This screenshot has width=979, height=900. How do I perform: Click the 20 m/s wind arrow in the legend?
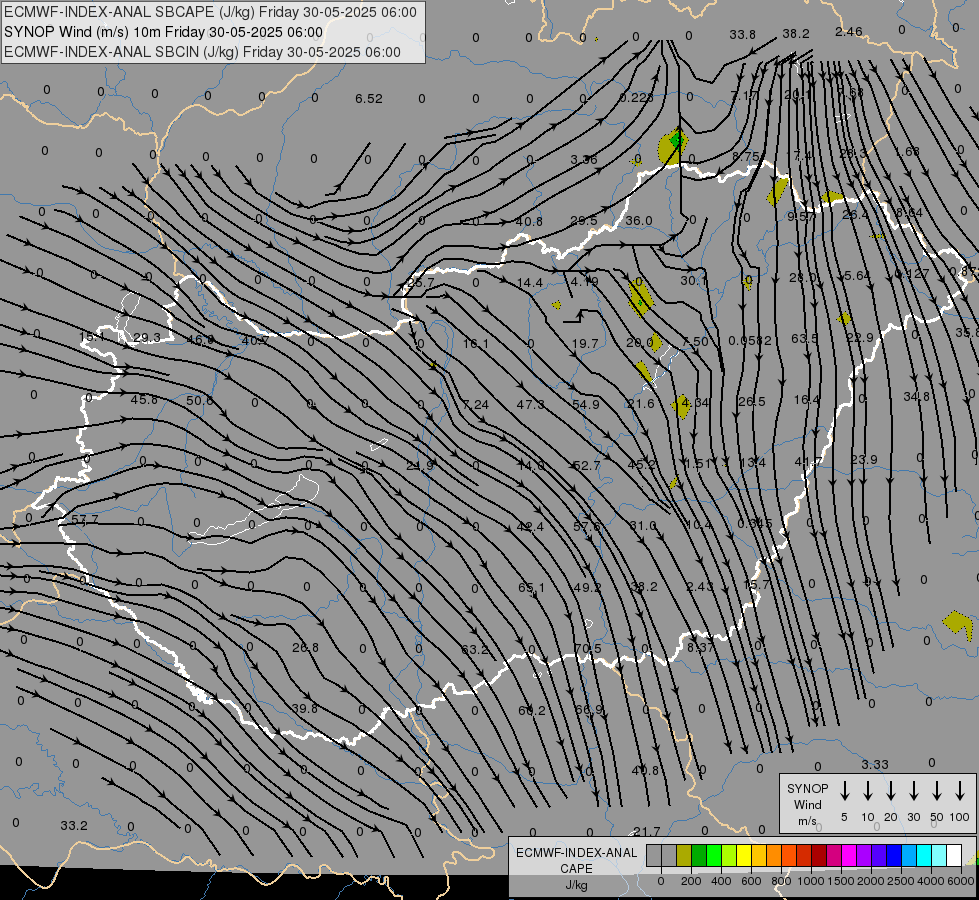coord(890,791)
